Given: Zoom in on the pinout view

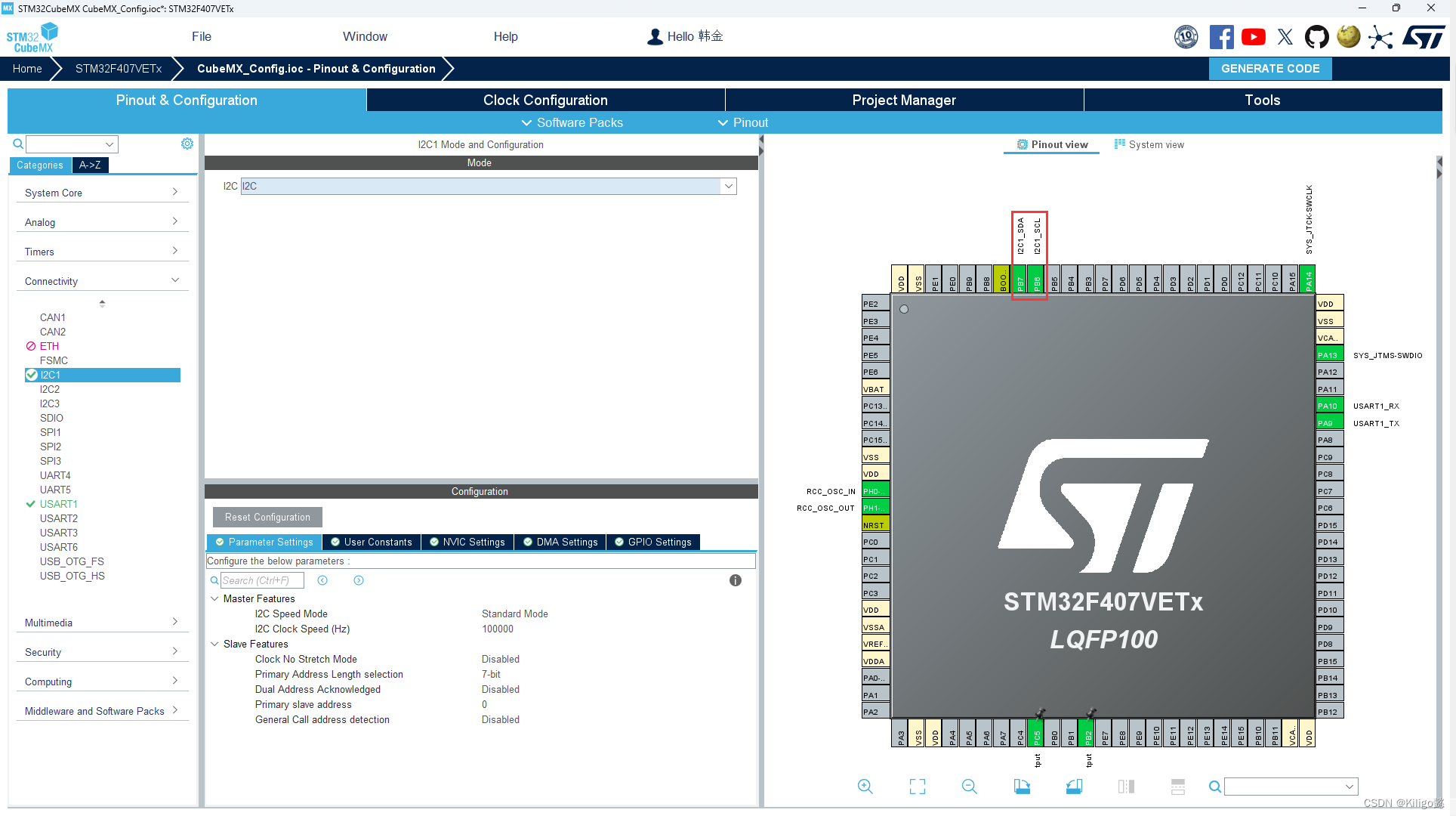Looking at the screenshot, I should pos(865,786).
